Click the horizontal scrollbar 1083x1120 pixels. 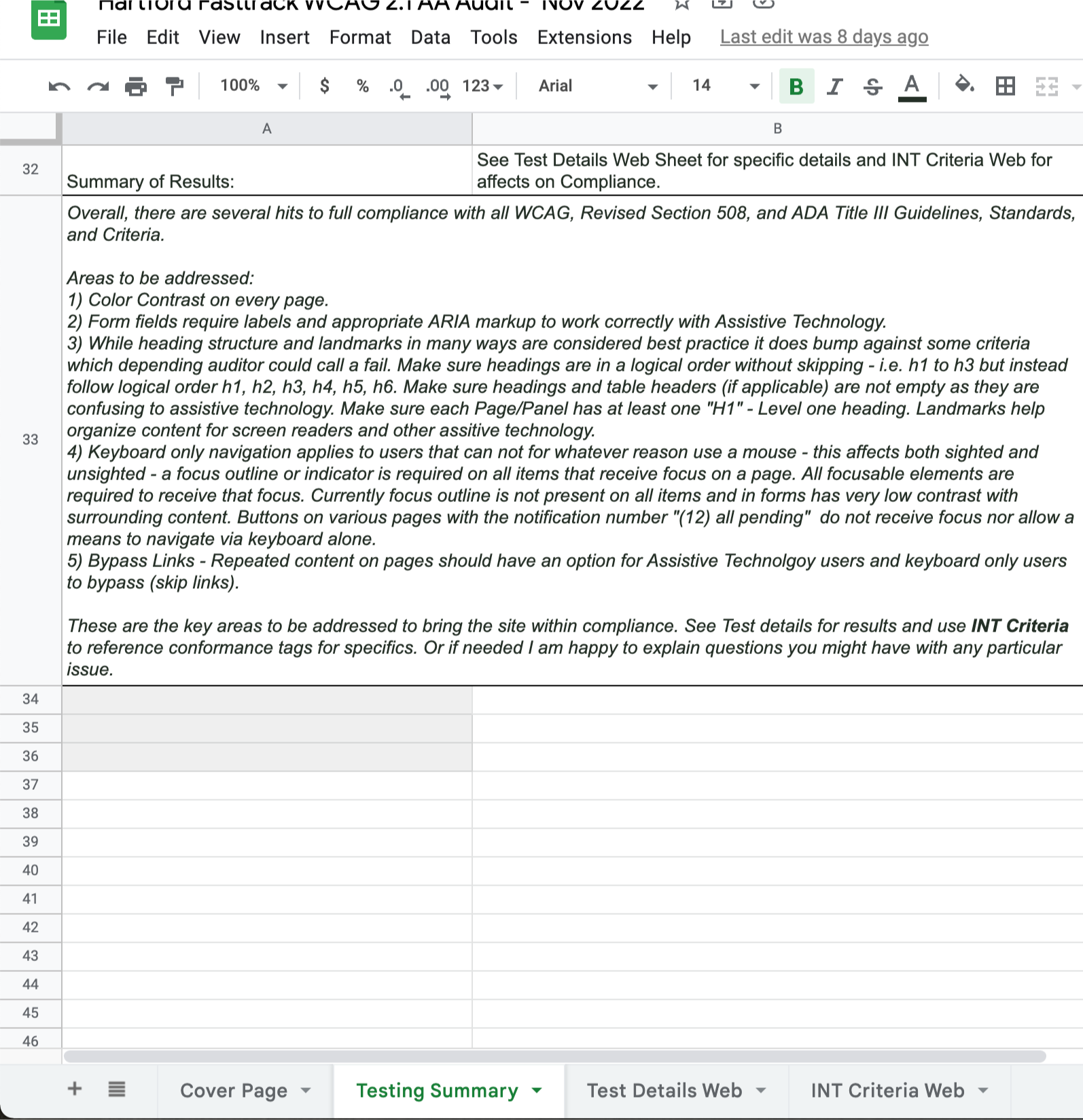click(554, 1056)
